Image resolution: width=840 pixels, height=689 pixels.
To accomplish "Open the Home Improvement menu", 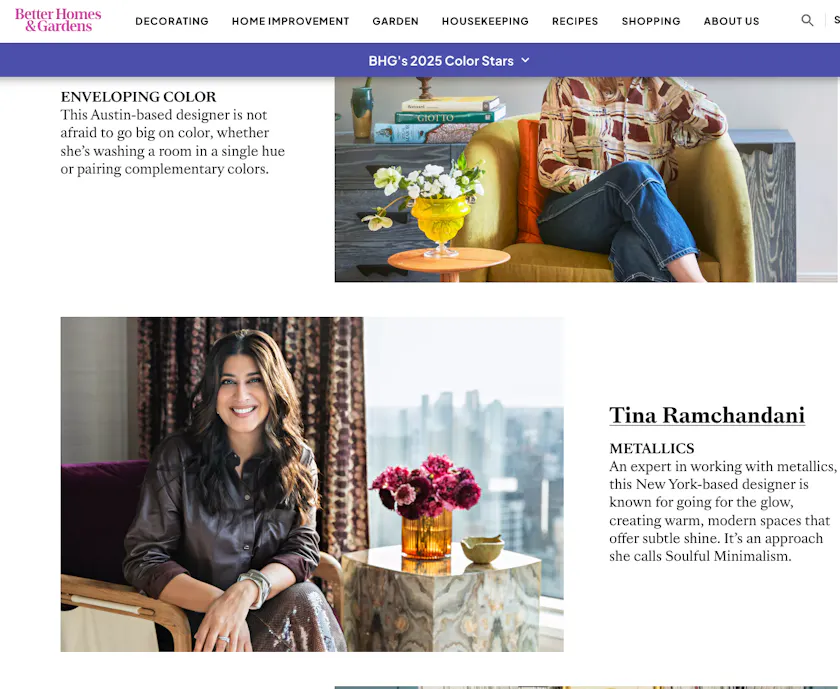I will click(x=290, y=21).
